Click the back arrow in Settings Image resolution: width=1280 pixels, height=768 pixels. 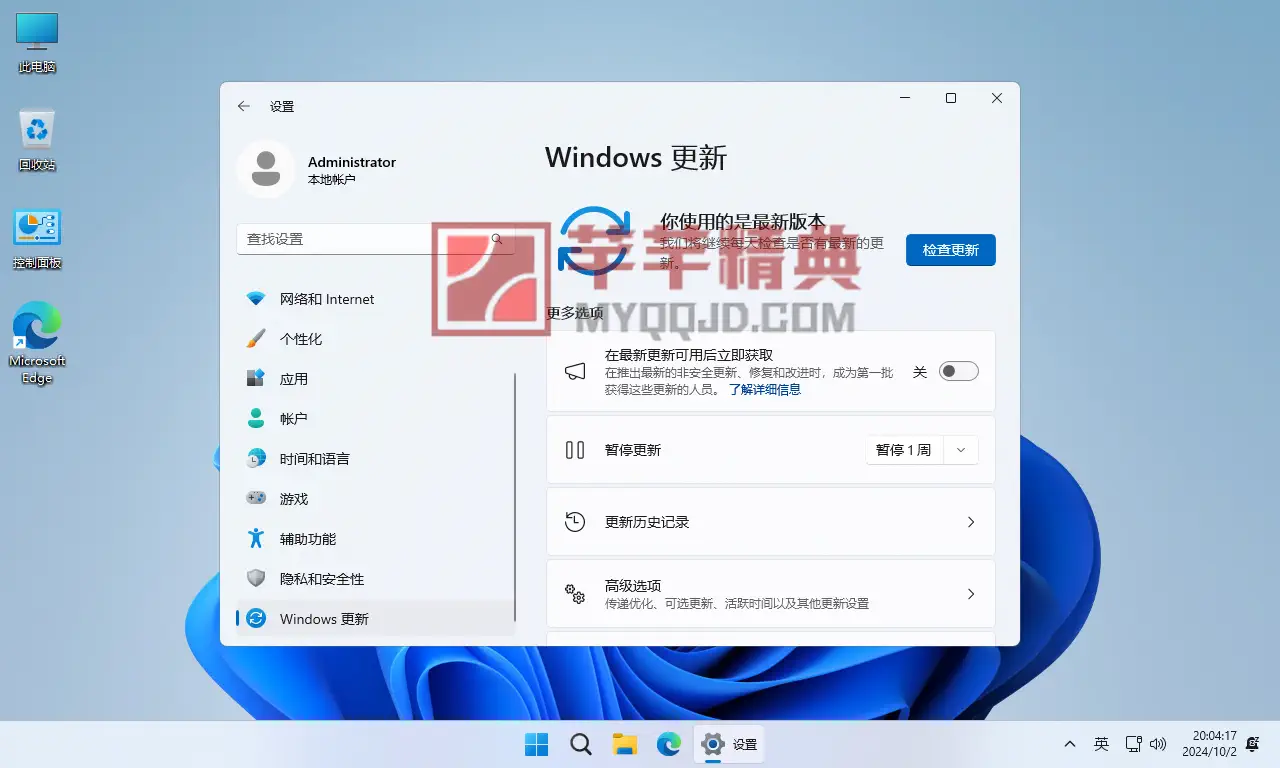[x=244, y=106]
